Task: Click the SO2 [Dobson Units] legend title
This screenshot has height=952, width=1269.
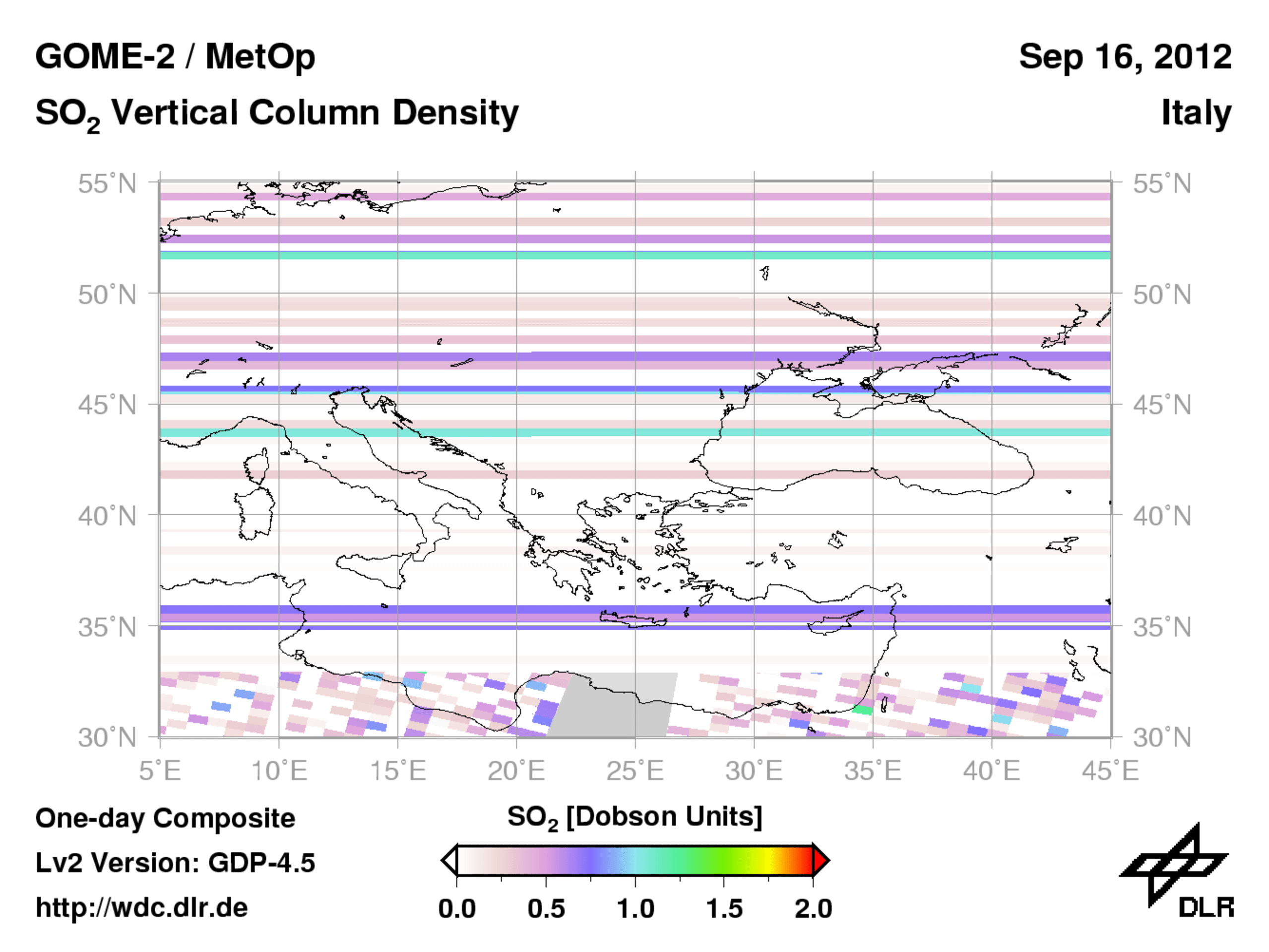Action: tap(634, 817)
